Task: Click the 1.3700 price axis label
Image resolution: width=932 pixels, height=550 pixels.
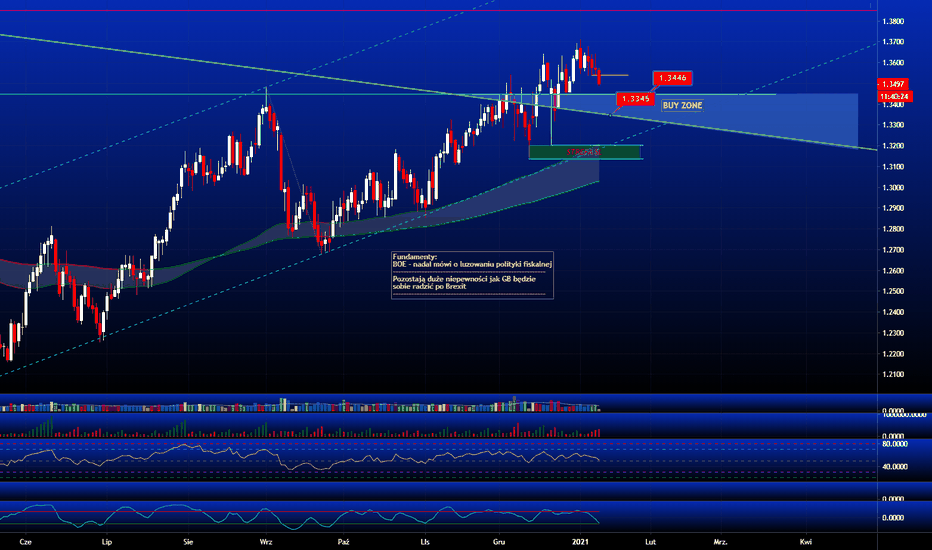Action: tap(893, 42)
